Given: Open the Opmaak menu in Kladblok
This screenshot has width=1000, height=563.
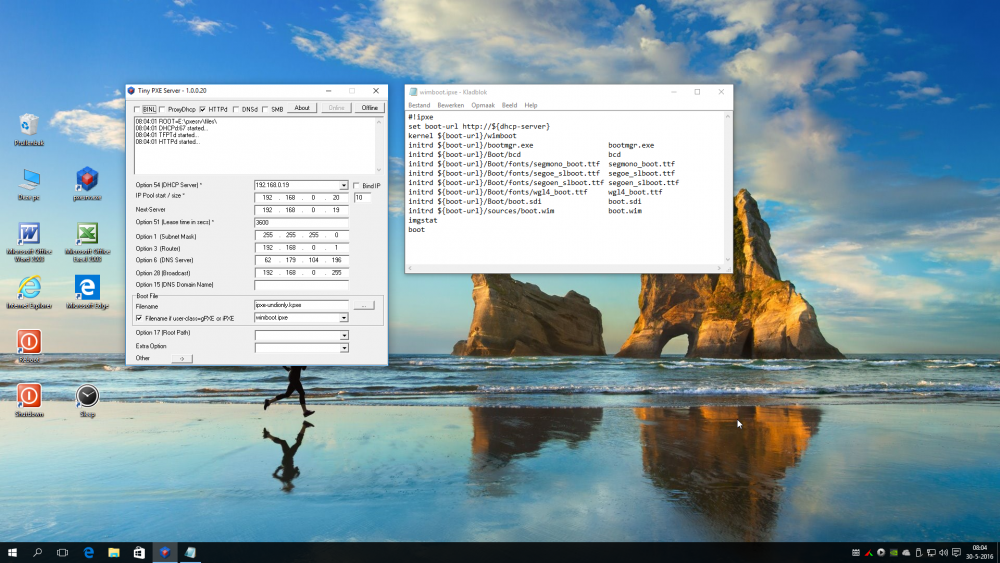Looking at the screenshot, I should click(483, 105).
